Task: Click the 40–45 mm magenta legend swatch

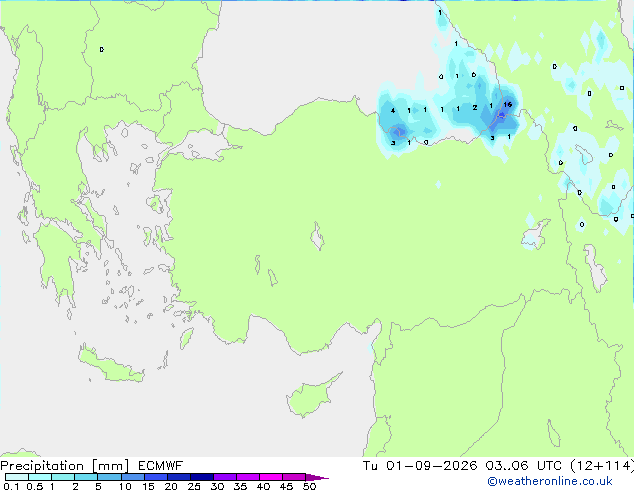Action: pos(271,477)
